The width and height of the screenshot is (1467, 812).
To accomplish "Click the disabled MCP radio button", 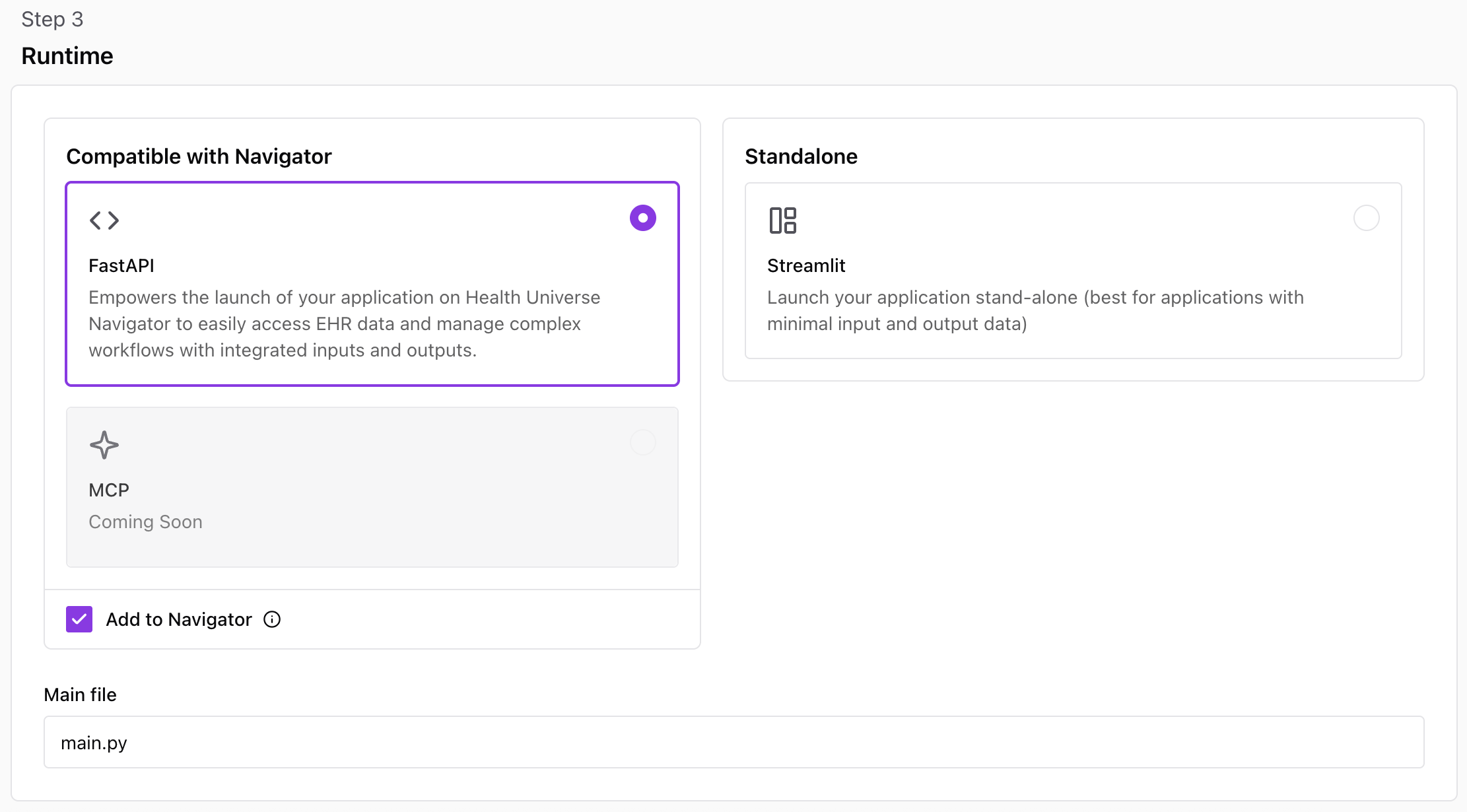I will 642,442.
